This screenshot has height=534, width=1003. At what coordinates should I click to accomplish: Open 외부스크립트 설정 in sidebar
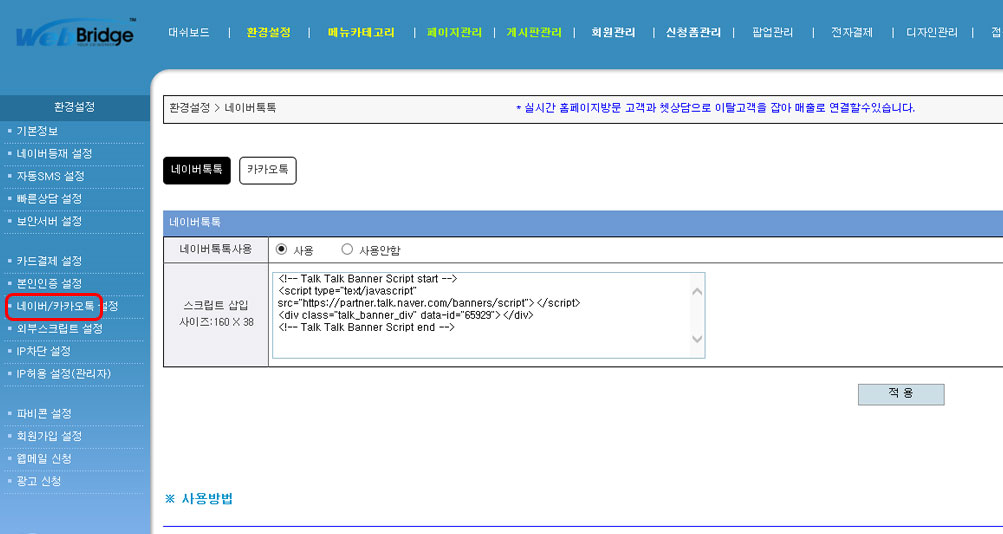pyautogui.click(x=59, y=329)
